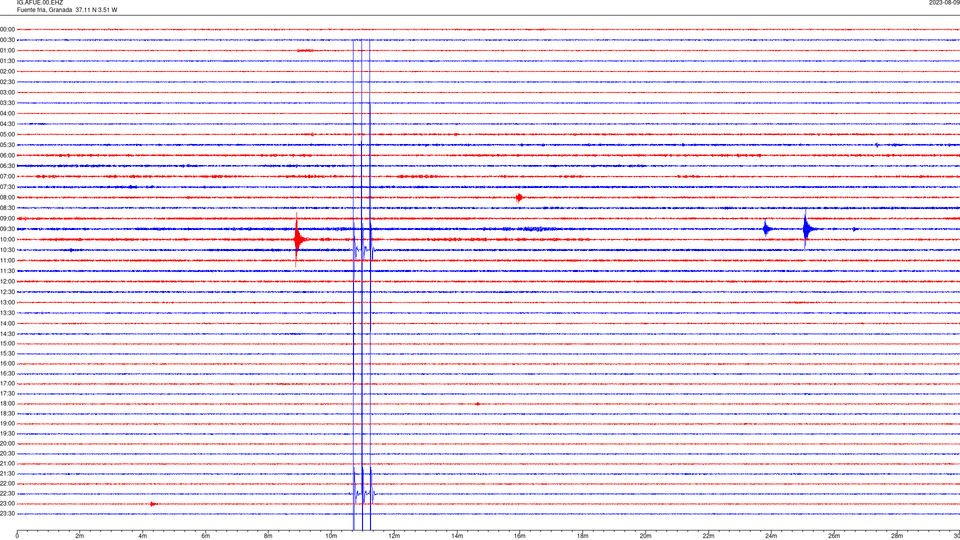Click the 12m axis tick label
The image size is (960, 540).
click(394, 536)
